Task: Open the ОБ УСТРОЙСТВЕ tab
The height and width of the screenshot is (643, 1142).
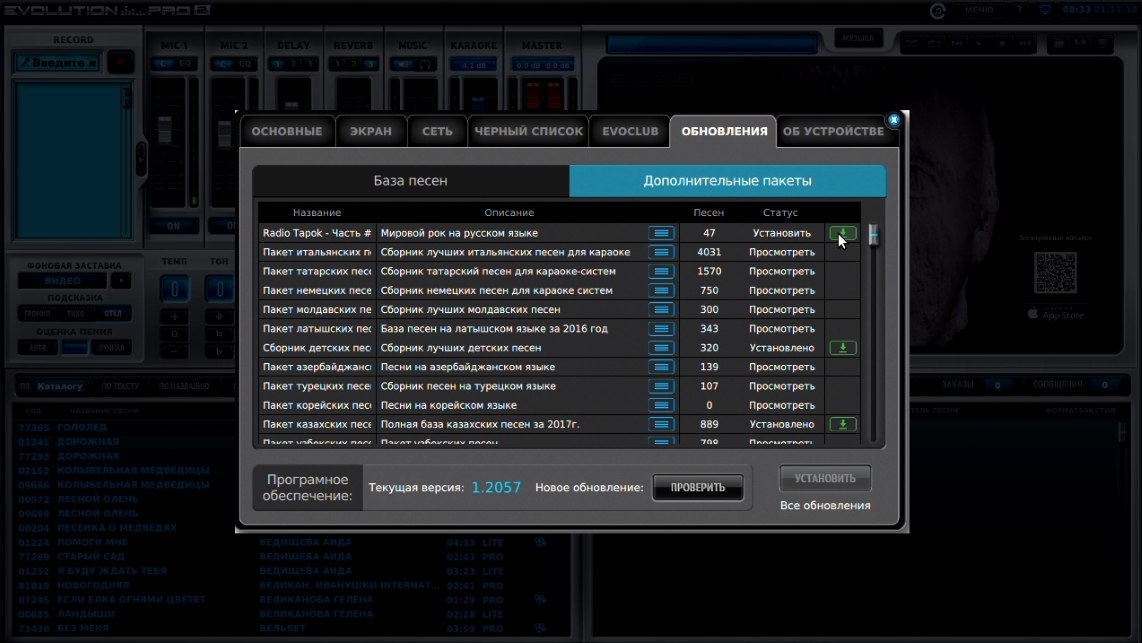Action: [x=833, y=131]
